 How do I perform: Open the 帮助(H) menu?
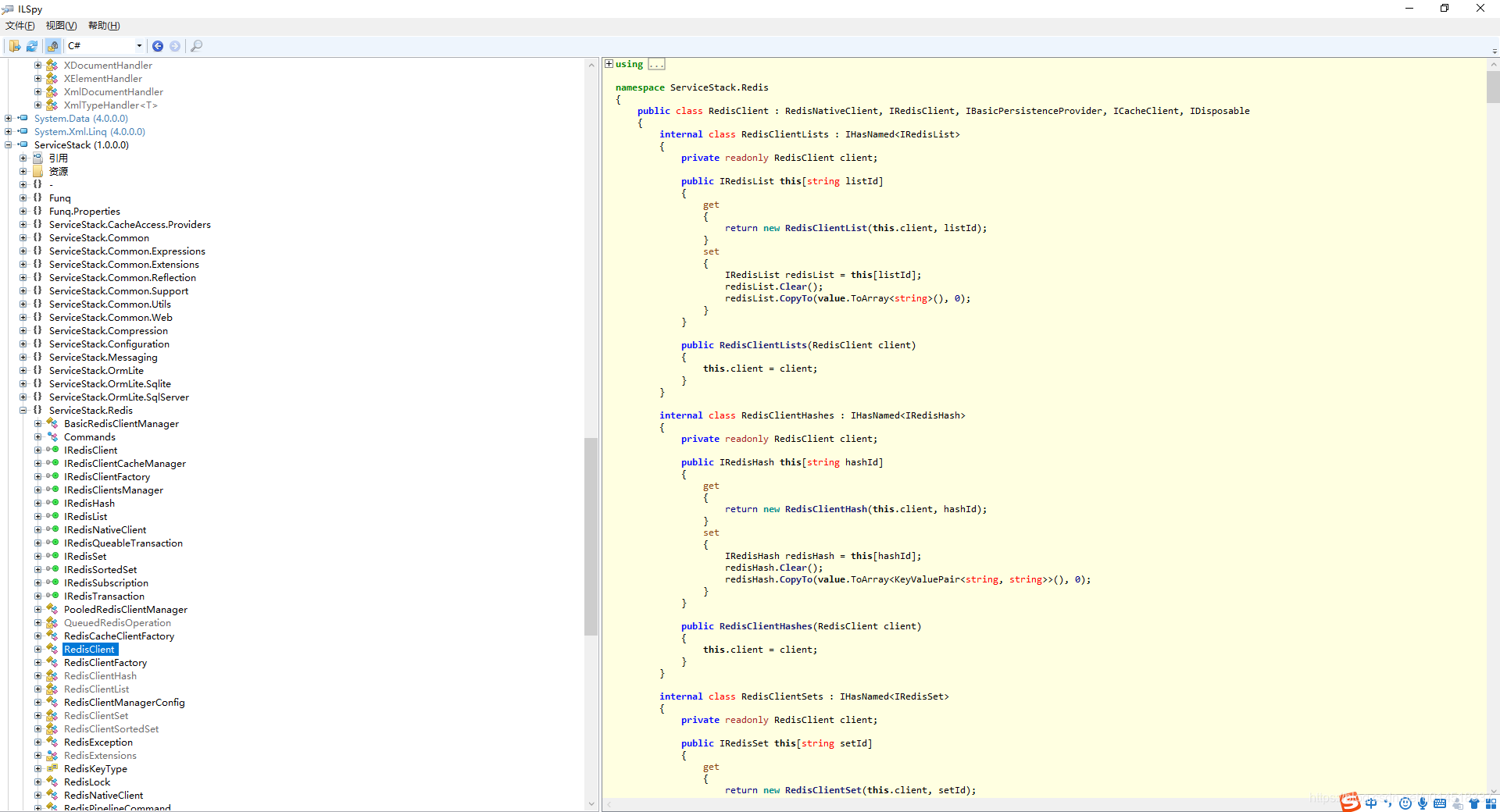click(x=104, y=26)
